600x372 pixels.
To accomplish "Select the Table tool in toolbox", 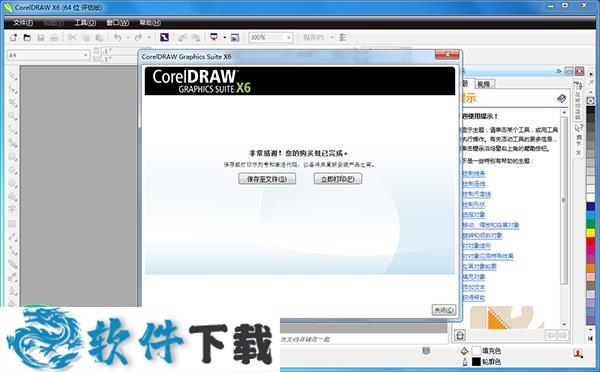I will point(13,223).
